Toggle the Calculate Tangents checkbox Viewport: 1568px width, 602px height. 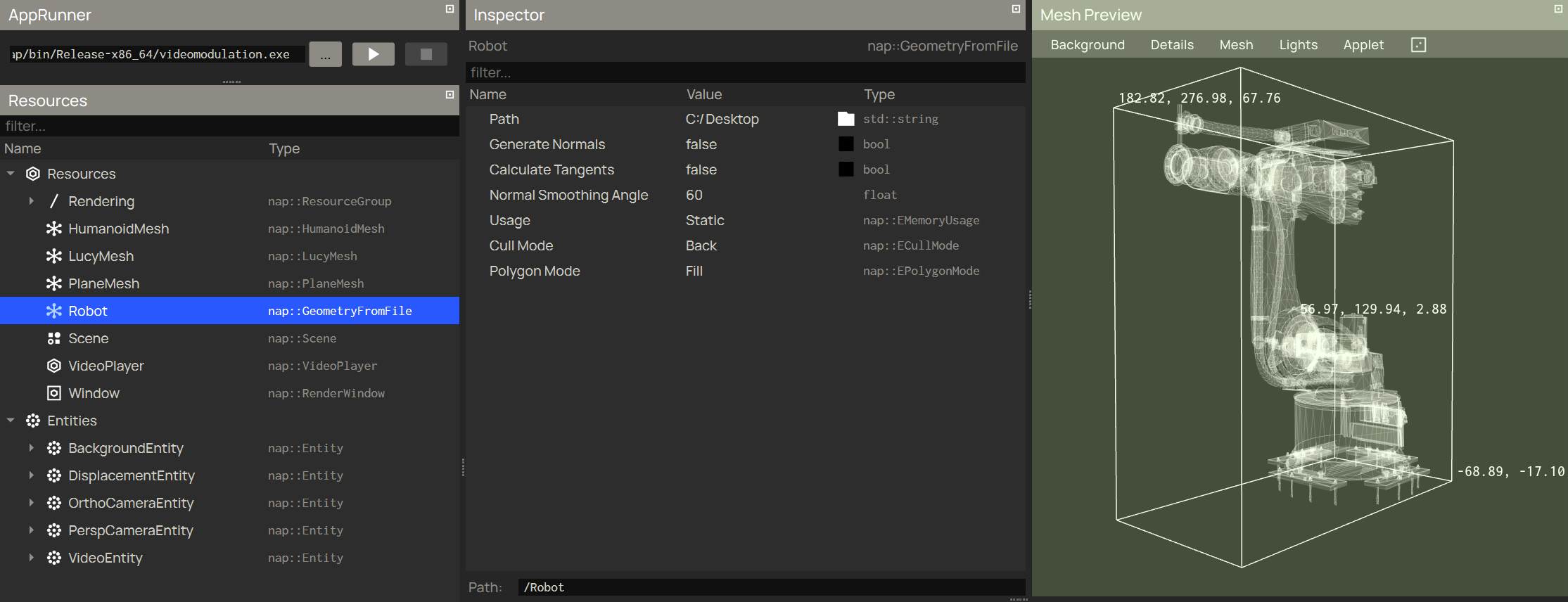(x=846, y=169)
